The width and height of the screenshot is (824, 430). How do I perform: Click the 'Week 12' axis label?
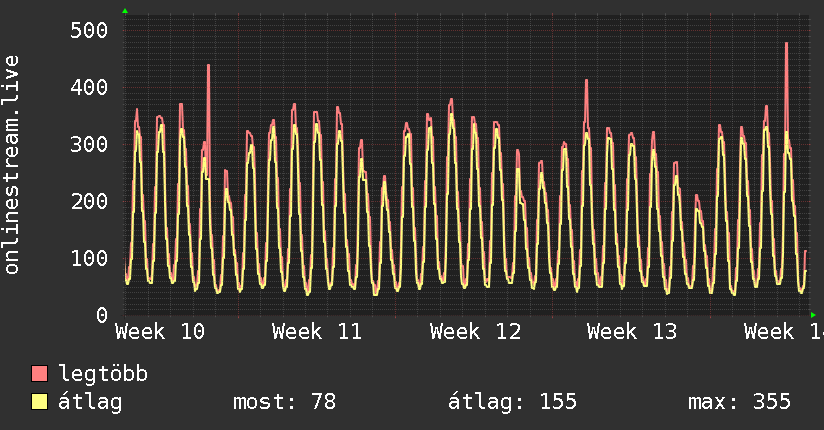tap(475, 332)
